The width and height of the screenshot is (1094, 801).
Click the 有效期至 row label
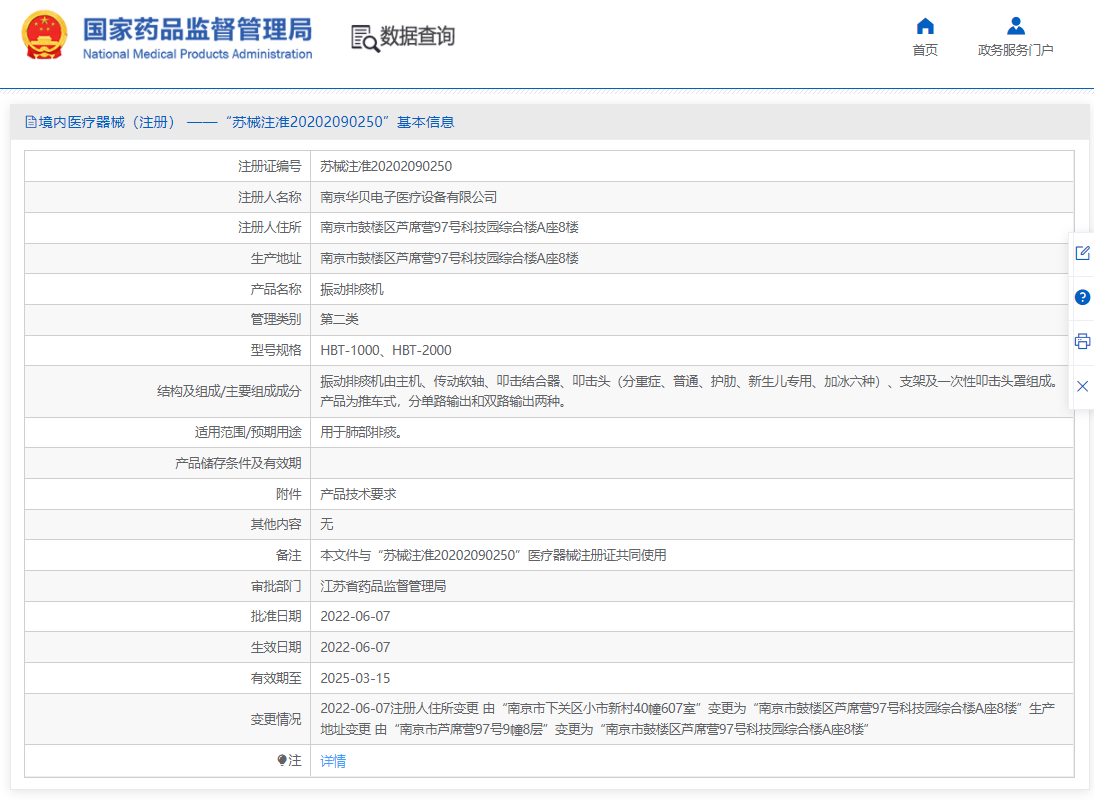[x=276, y=678]
